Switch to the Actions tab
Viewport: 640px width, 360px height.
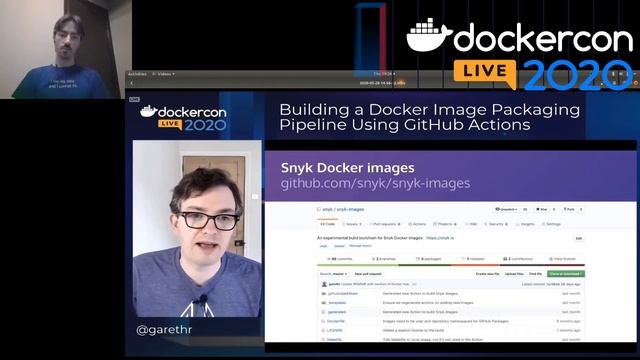pyautogui.click(x=417, y=224)
